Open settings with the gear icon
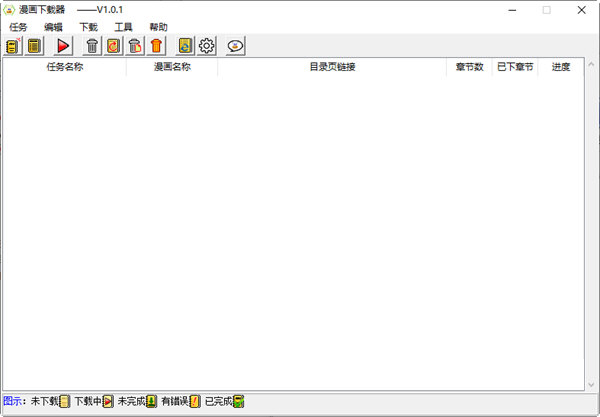This screenshot has height=417, width=600. tap(207, 46)
